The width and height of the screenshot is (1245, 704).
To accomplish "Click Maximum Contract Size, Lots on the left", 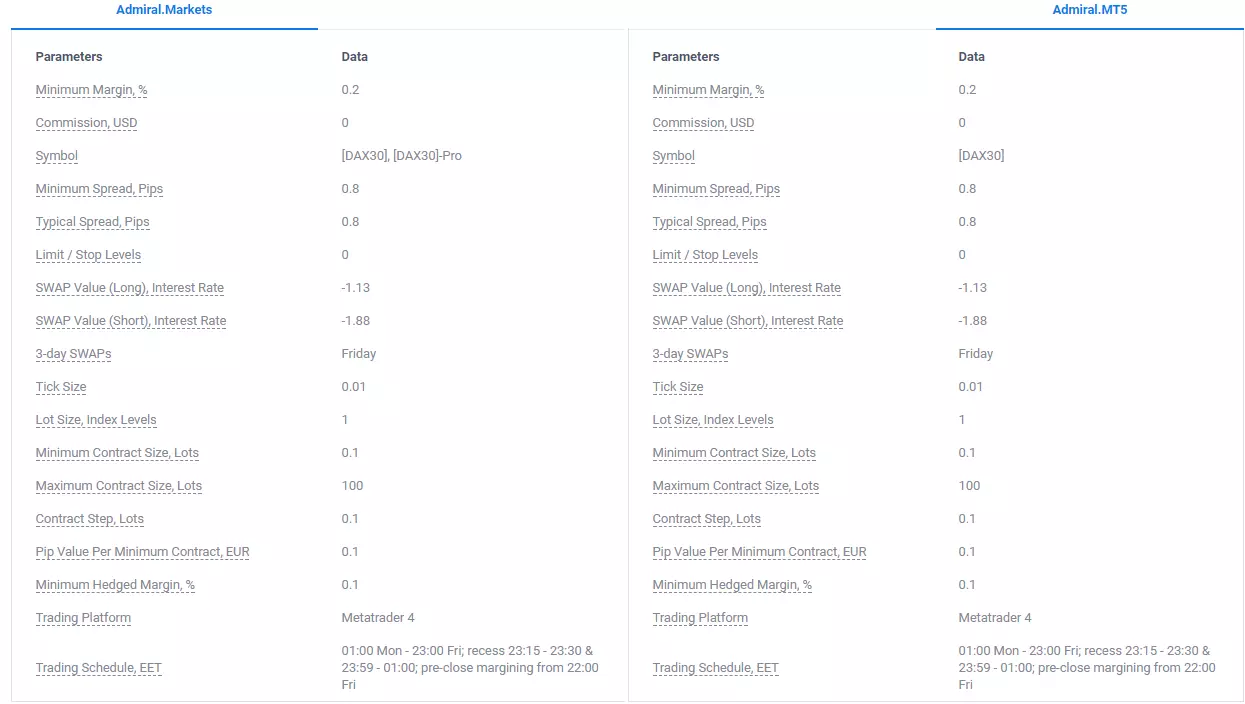I will 118,486.
